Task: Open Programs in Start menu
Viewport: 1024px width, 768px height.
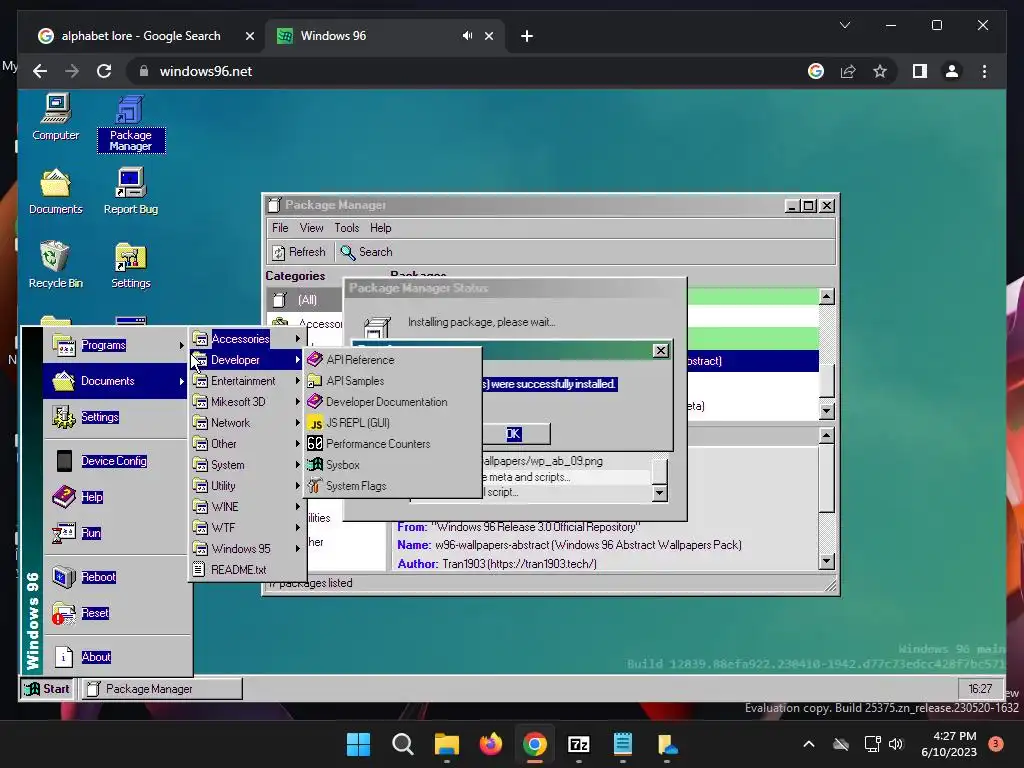Action: tap(116, 345)
